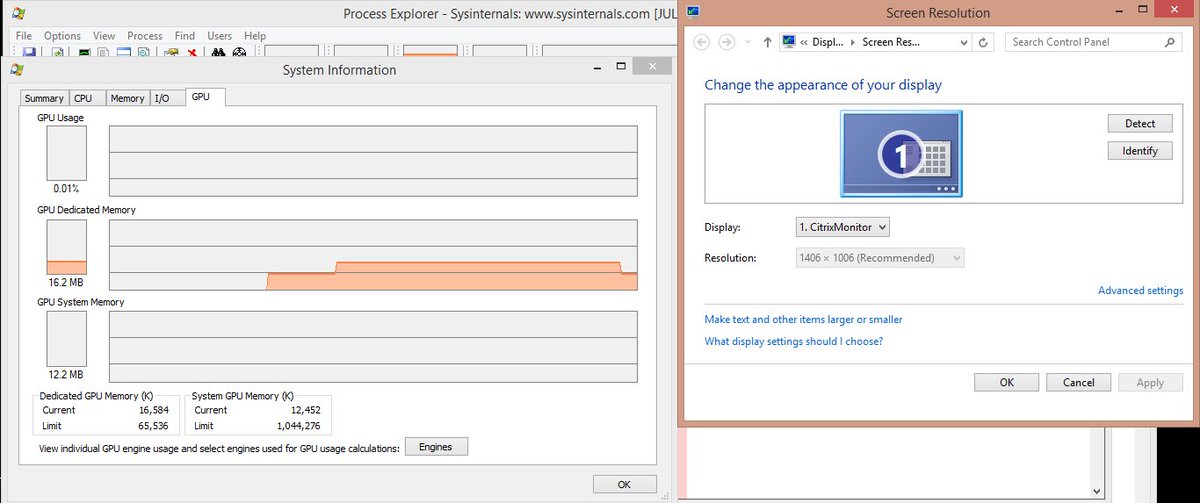The height and width of the screenshot is (503, 1200).
Task: Switch to the Summary tab
Action: tap(44, 98)
